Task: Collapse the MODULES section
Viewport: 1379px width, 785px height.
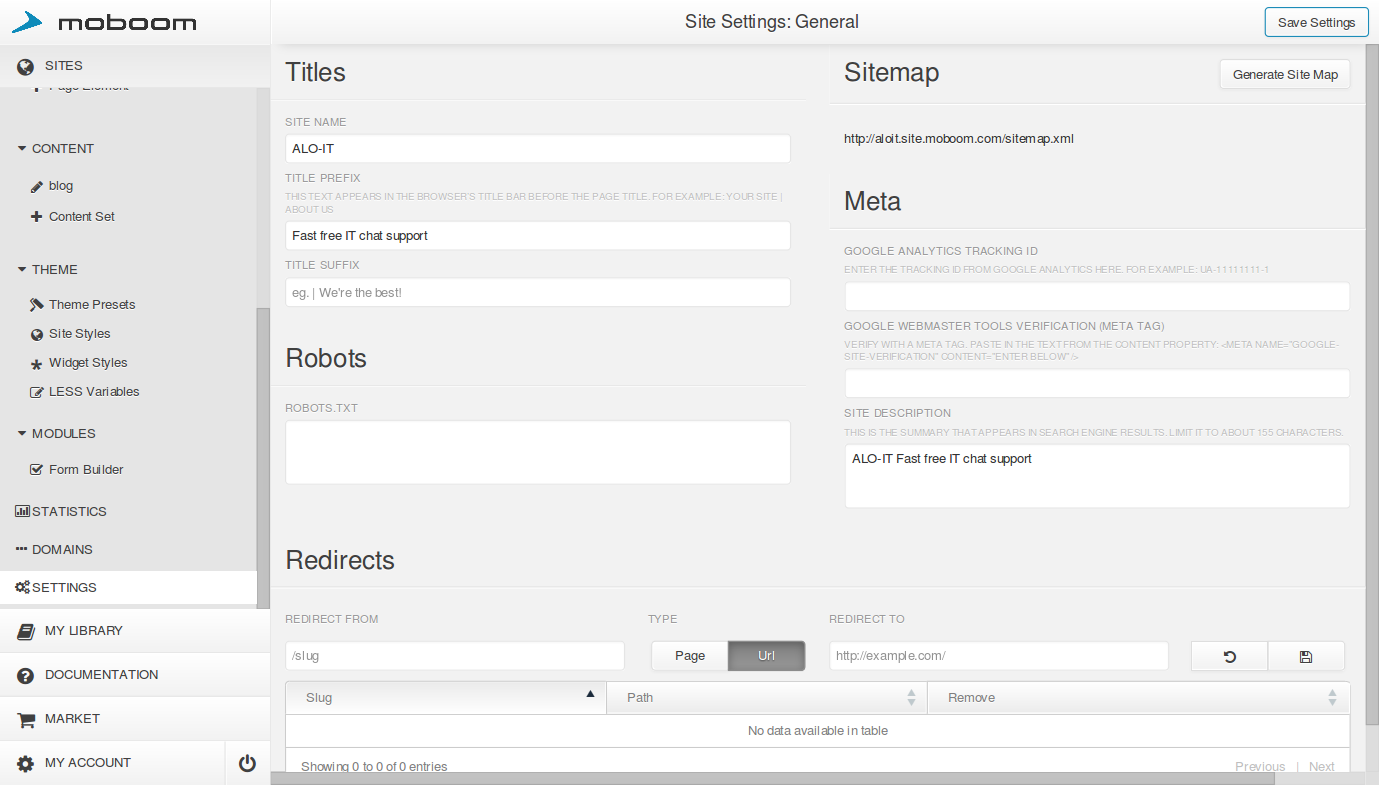Action: tap(22, 434)
